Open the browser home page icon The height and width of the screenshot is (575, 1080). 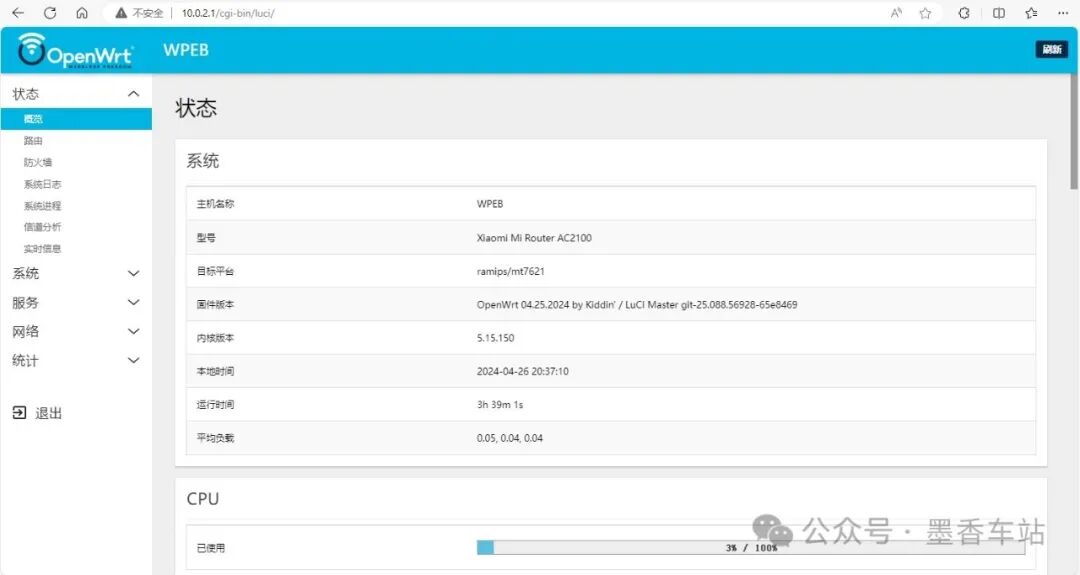point(82,13)
